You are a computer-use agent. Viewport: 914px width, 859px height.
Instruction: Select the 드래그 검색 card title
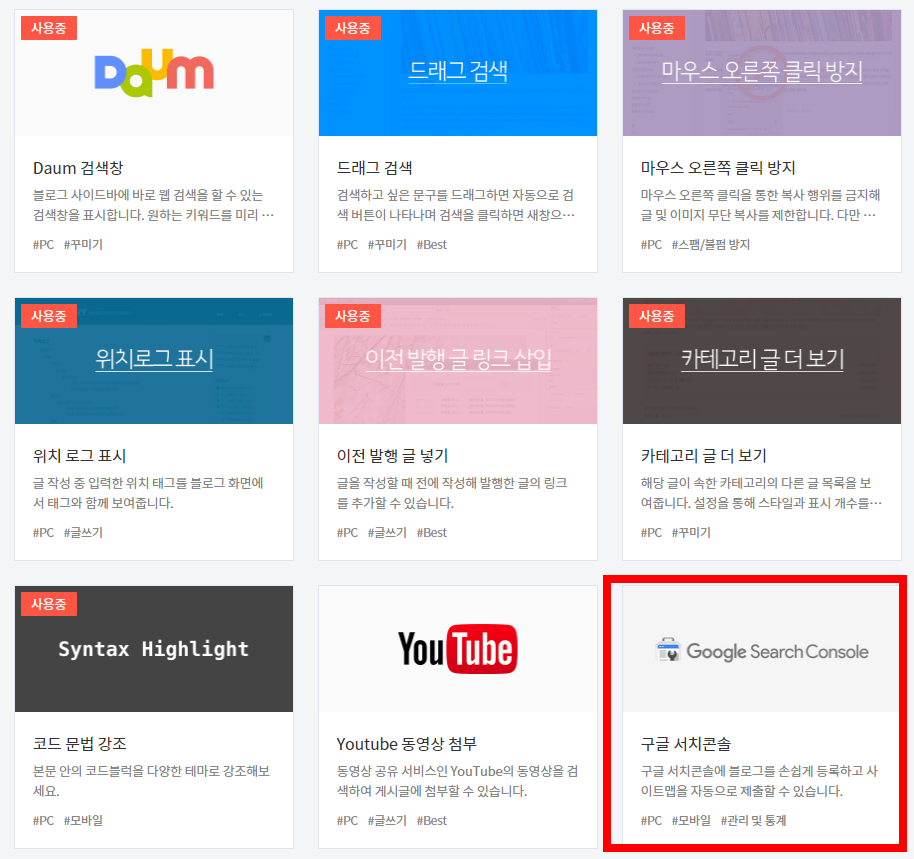click(374, 168)
